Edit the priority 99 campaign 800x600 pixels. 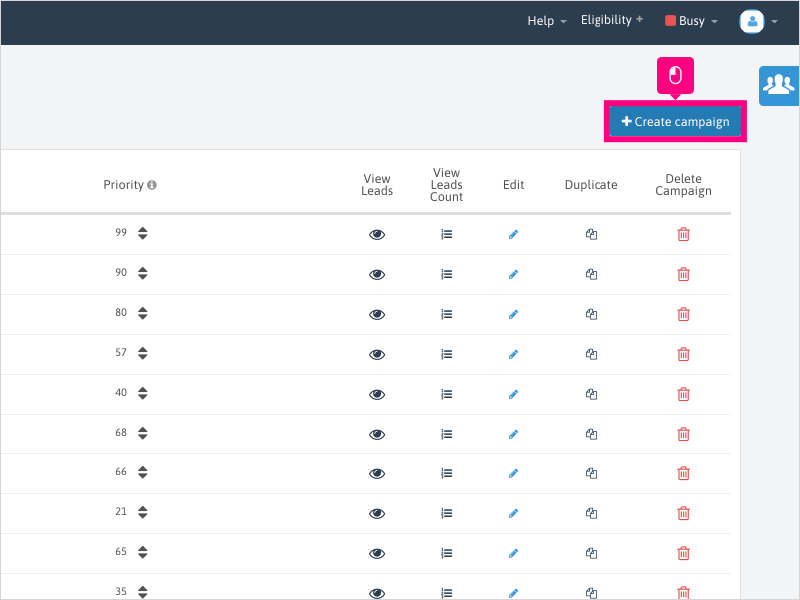(x=513, y=235)
